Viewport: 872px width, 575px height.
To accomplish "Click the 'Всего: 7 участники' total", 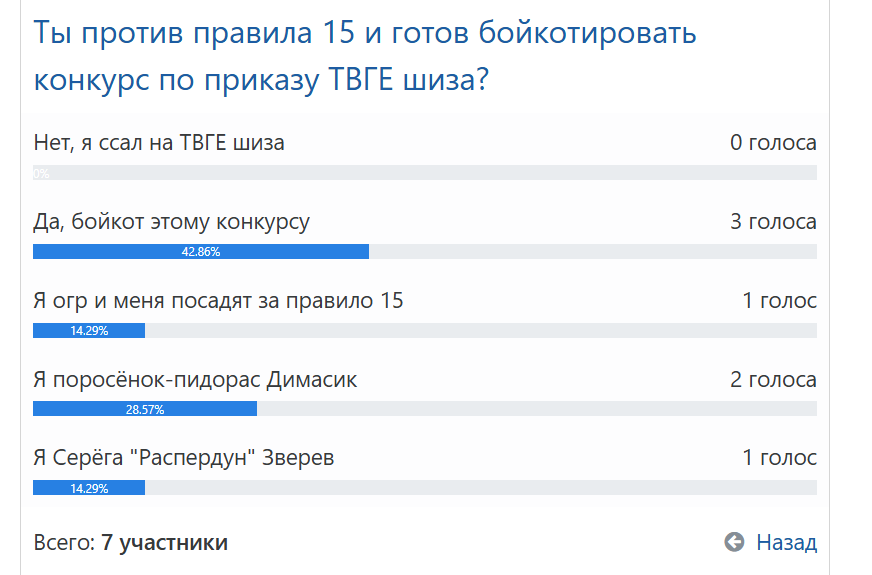I will tap(131, 542).
